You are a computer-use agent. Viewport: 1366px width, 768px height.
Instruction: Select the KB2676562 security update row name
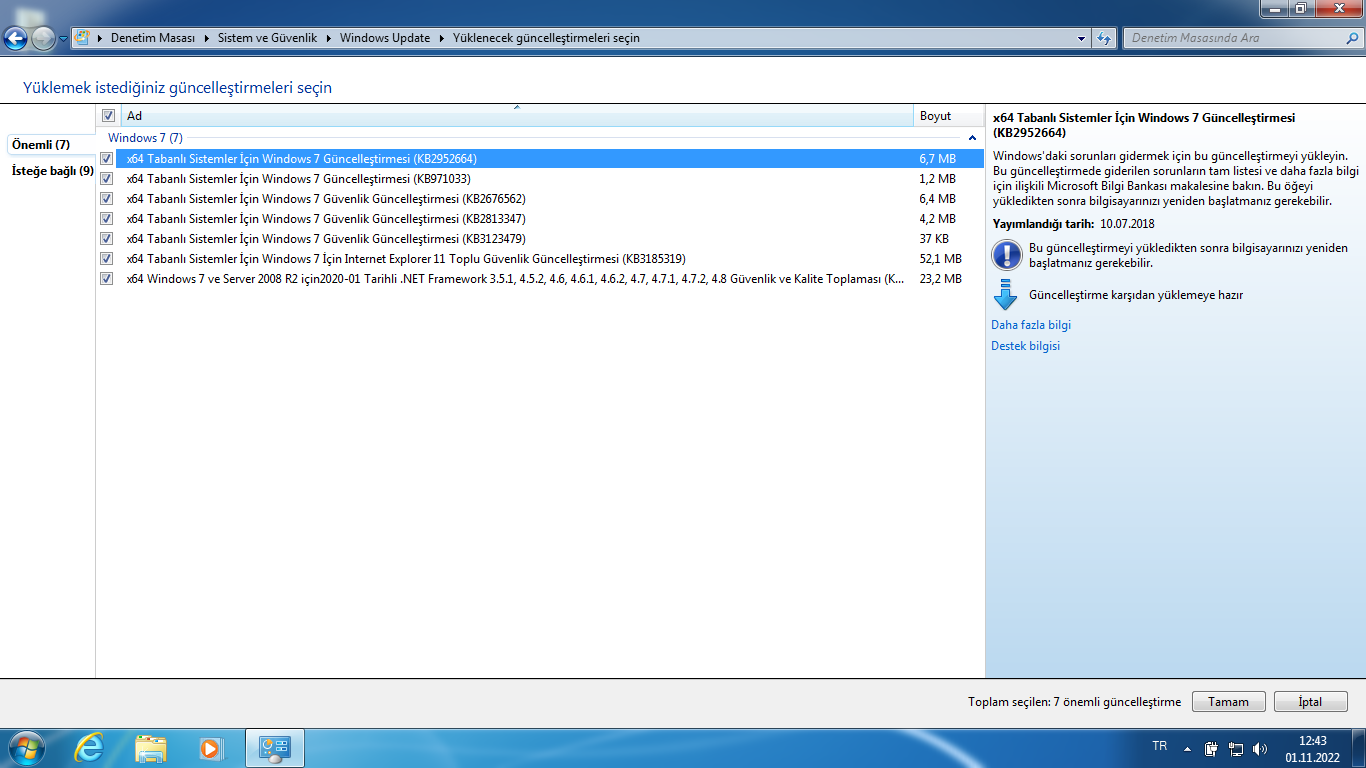tap(326, 198)
